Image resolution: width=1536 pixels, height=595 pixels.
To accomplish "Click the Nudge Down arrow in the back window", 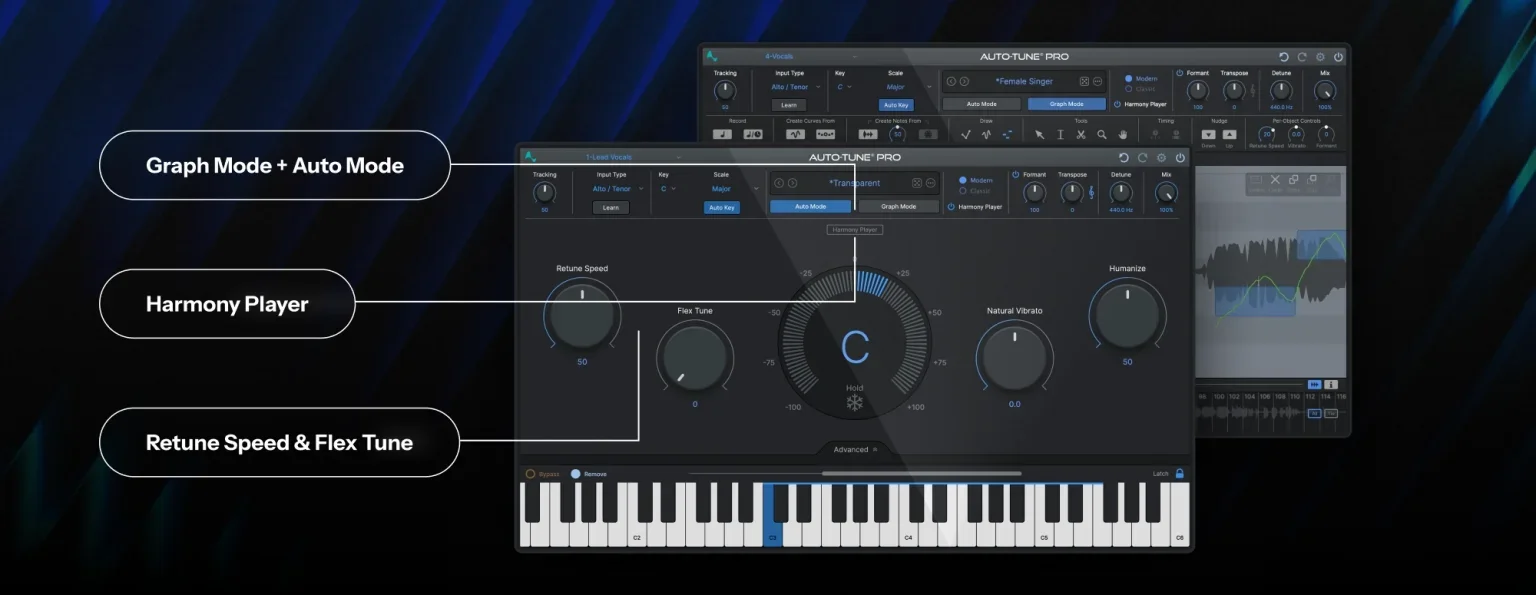I will [x=1208, y=134].
